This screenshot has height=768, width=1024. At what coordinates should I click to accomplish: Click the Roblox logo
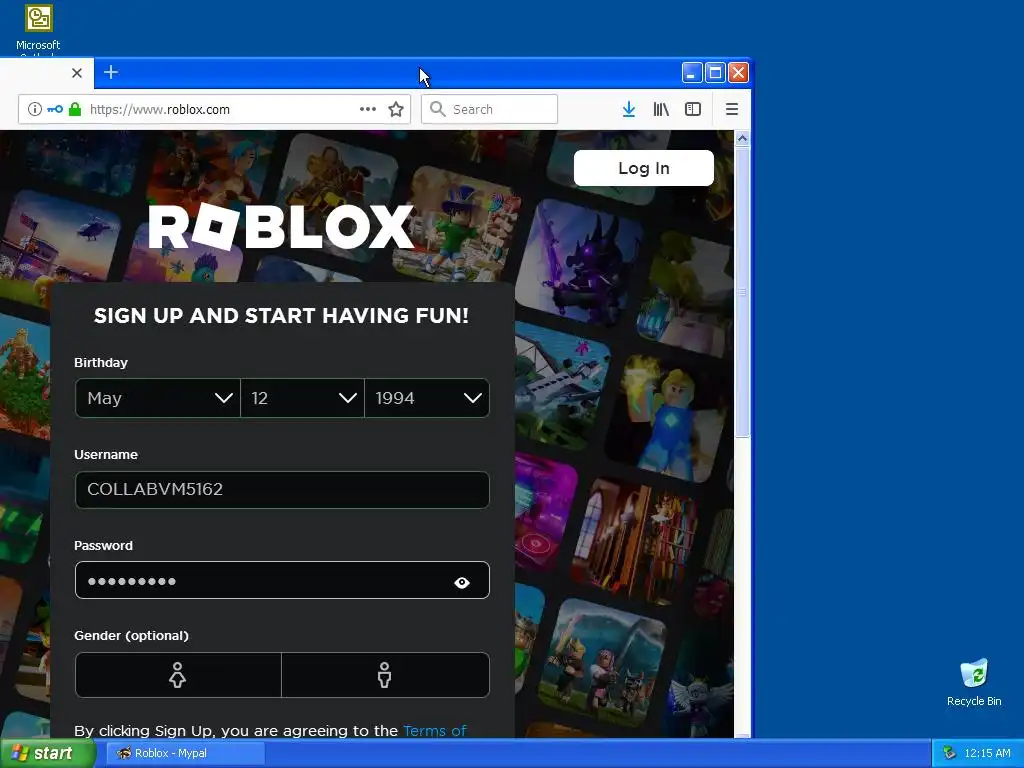point(281,226)
